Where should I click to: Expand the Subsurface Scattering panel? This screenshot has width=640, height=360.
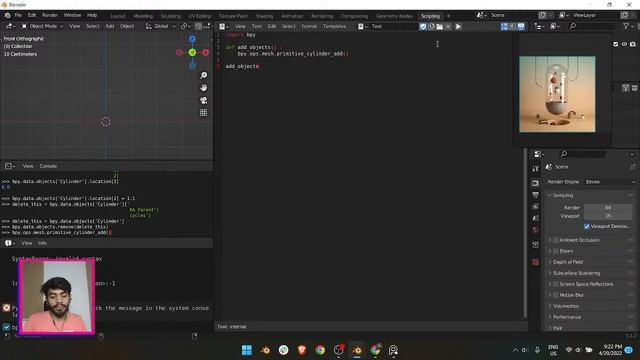click(x=576, y=273)
